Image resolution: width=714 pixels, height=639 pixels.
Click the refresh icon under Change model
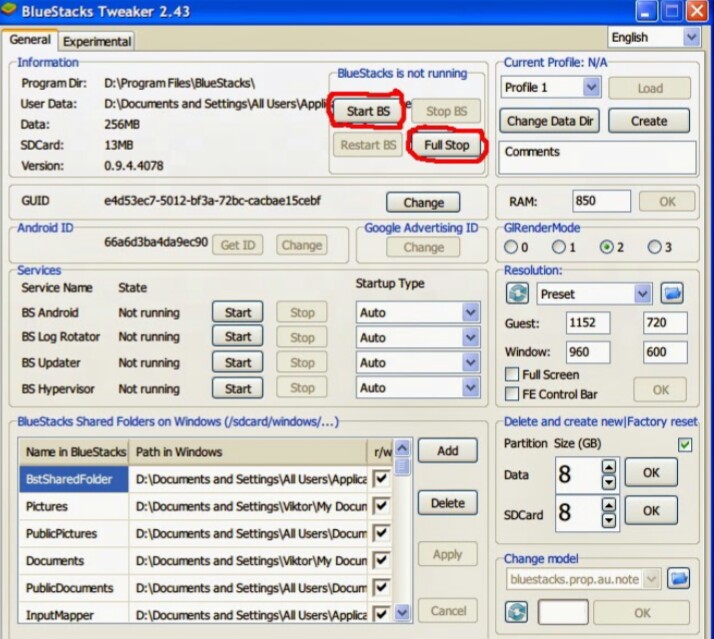coord(517,611)
